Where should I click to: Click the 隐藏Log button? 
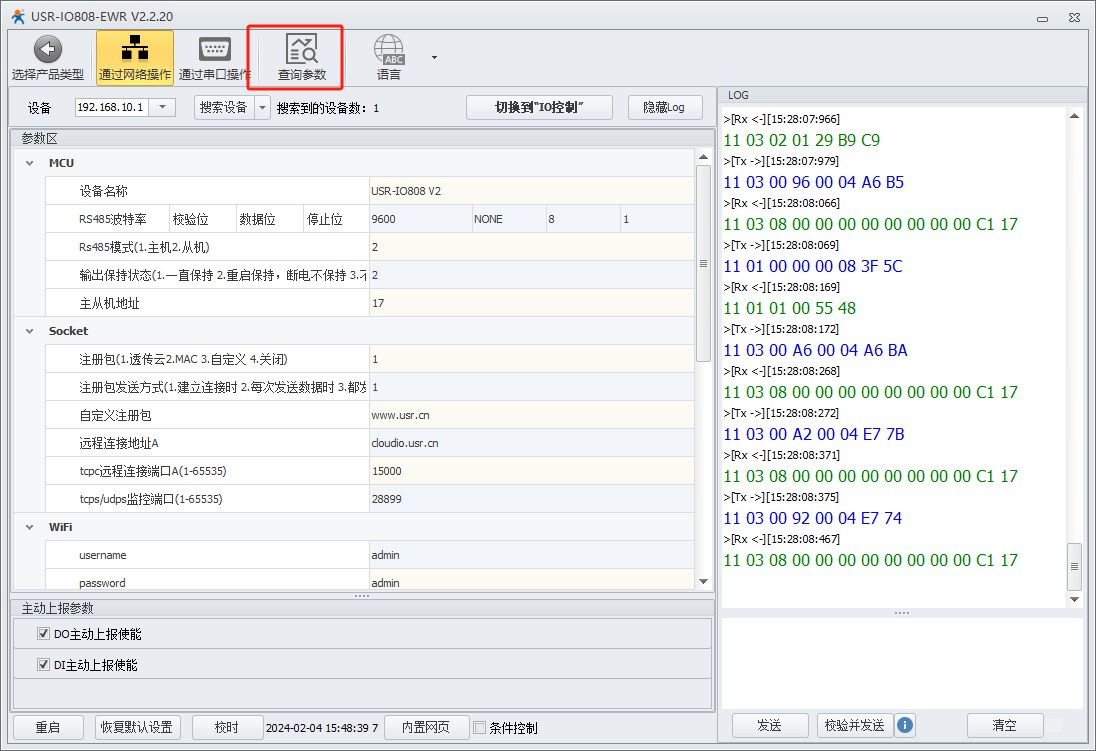coord(665,107)
